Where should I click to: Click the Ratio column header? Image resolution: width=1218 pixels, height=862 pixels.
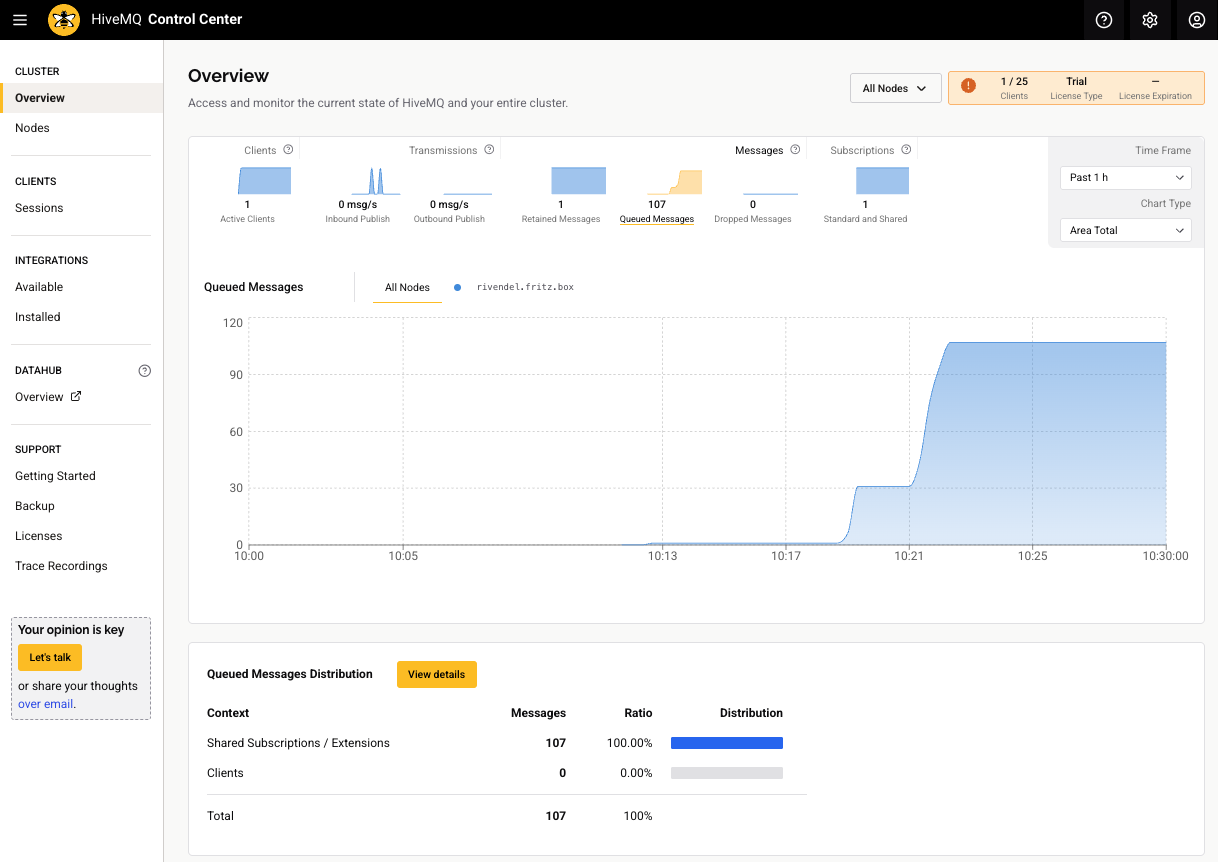[638, 713]
